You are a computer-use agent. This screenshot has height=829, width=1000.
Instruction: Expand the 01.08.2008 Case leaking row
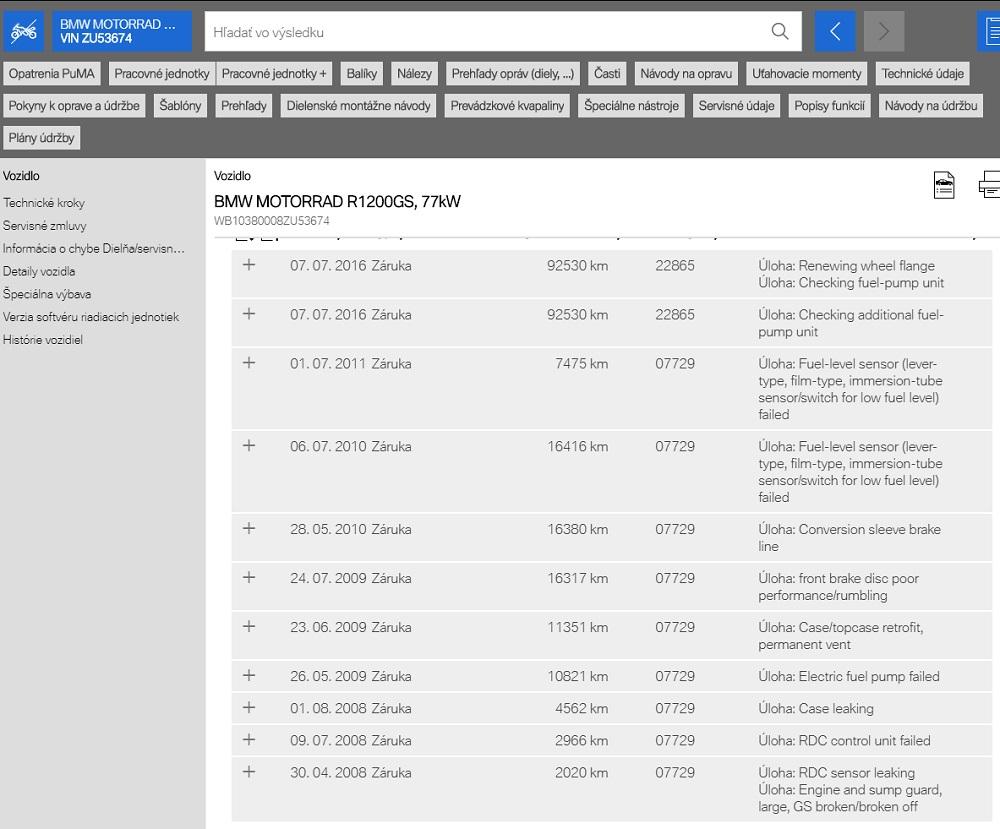pyautogui.click(x=249, y=708)
